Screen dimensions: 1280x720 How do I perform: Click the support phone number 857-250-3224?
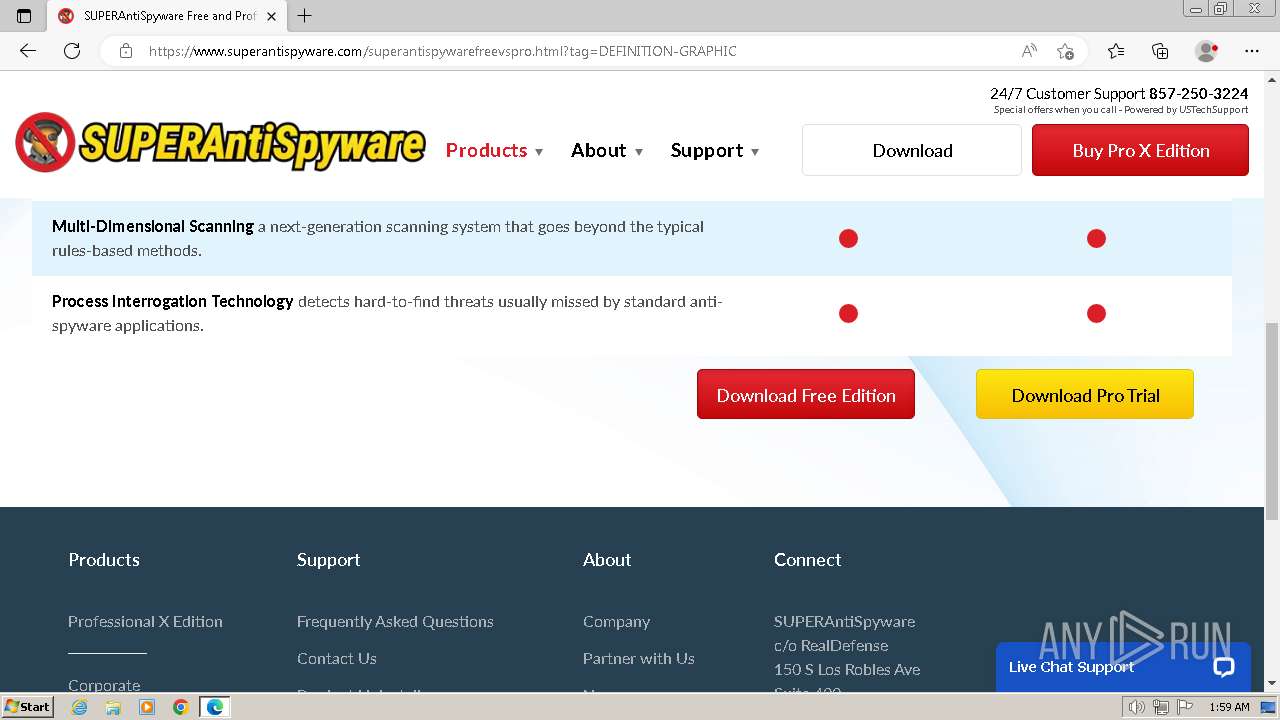pos(1198,93)
